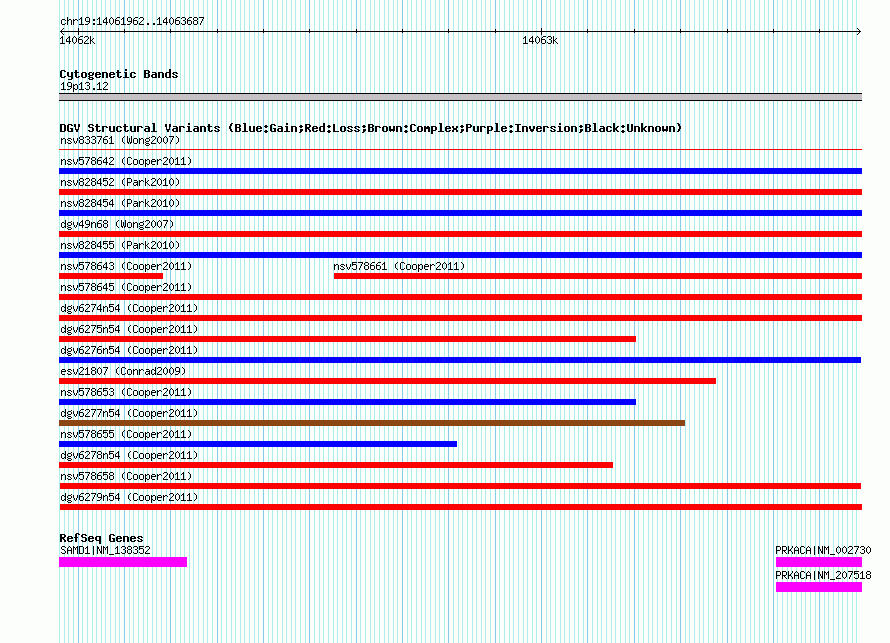Viewport: 890px width, 643px height.
Task: Click the nsv828454 (Park2010) label
Action: pyautogui.click(x=120, y=203)
